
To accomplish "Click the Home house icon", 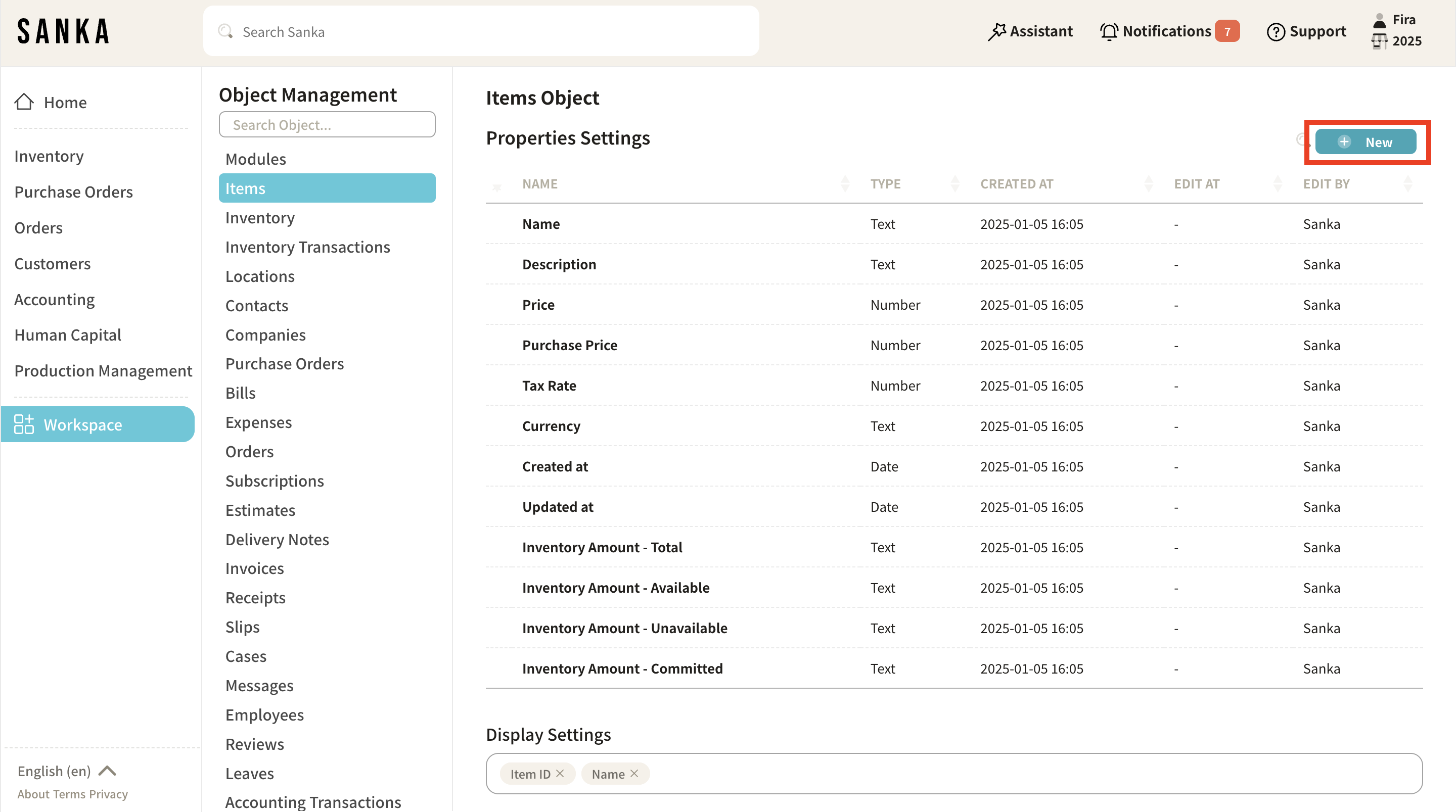I will coord(24,102).
